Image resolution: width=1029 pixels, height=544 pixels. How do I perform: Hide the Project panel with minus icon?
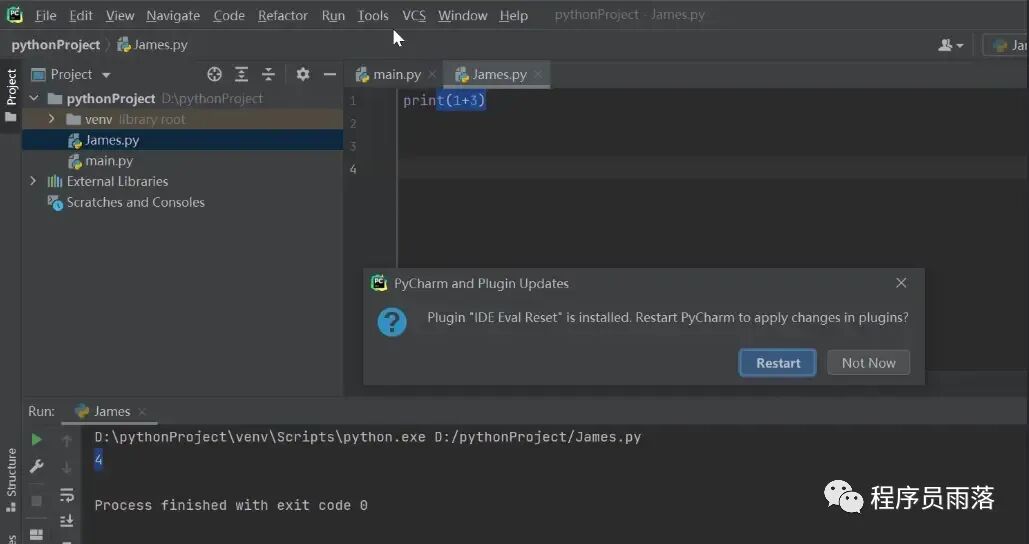pos(329,74)
